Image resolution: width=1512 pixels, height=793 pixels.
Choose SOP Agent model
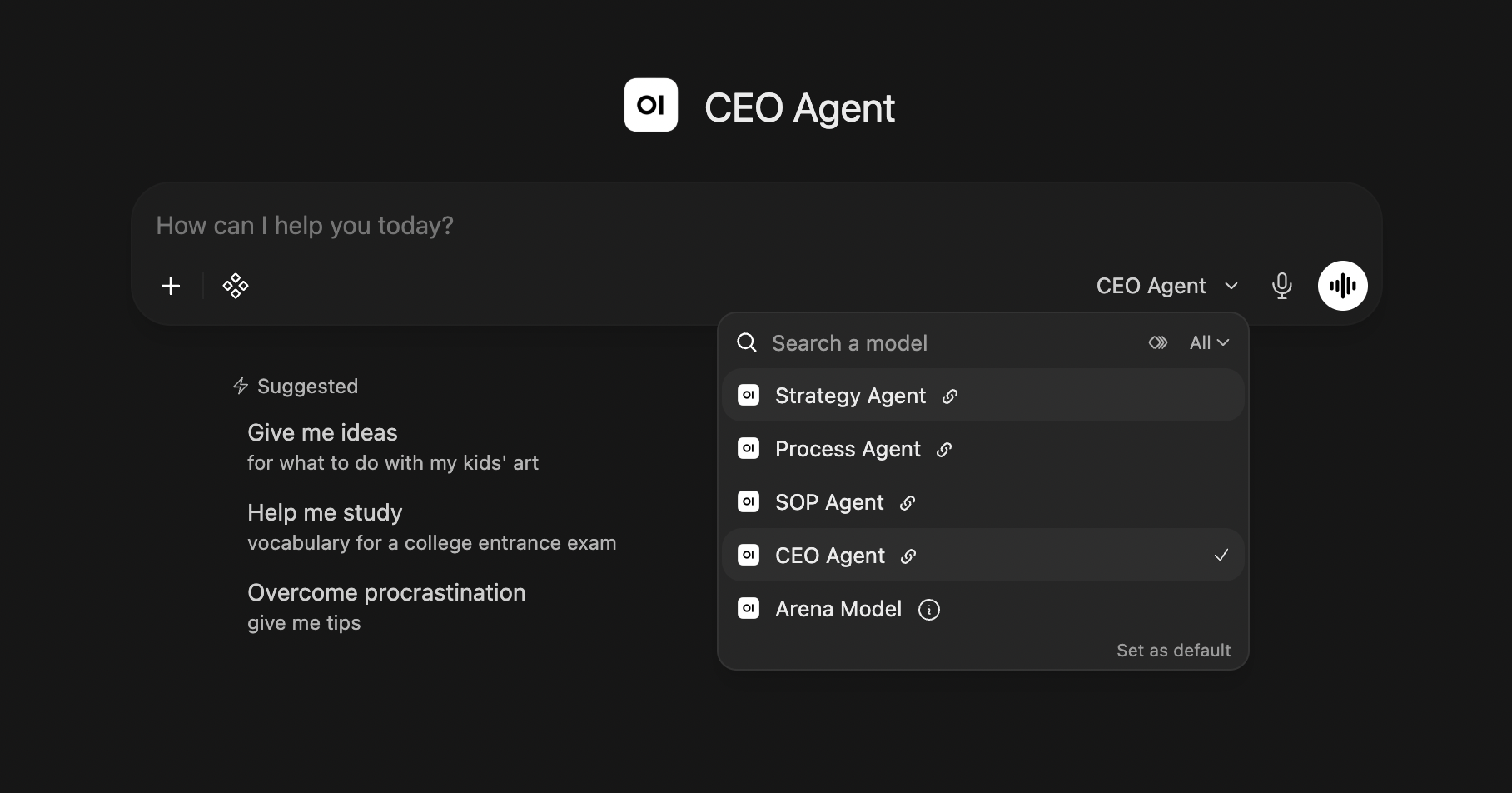(x=982, y=501)
